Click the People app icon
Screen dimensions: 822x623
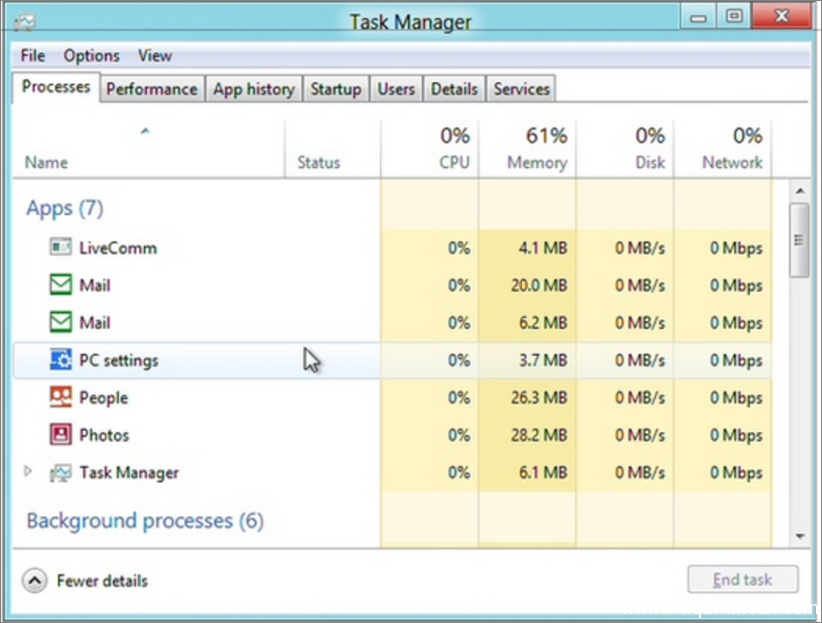pos(60,397)
